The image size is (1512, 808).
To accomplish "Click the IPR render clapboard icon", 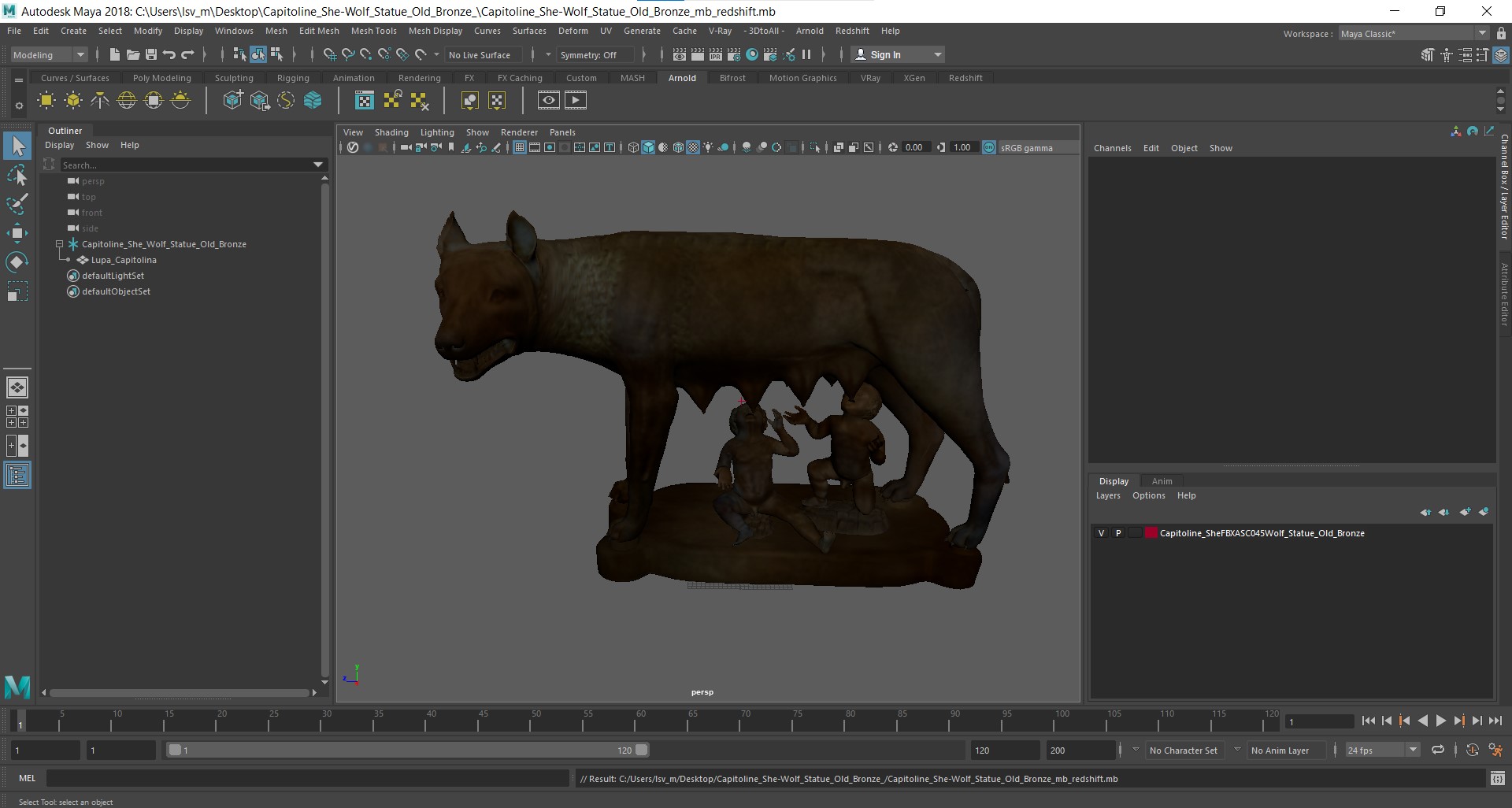I will [716, 54].
